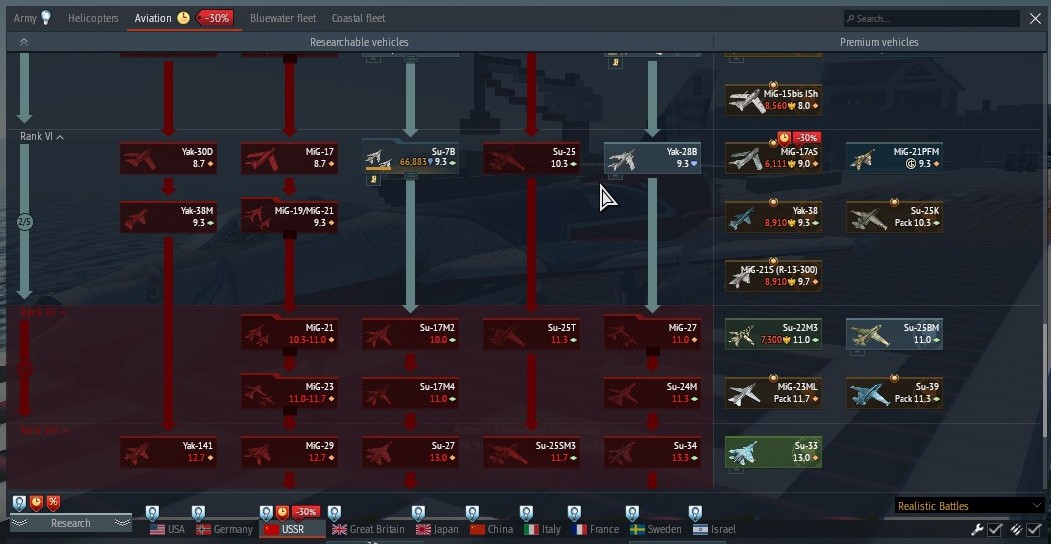Screen dimensions: 1051x544
Task: Select the Su-25BM vehicle card
Action: pyautogui.click(x=894, y=334)
